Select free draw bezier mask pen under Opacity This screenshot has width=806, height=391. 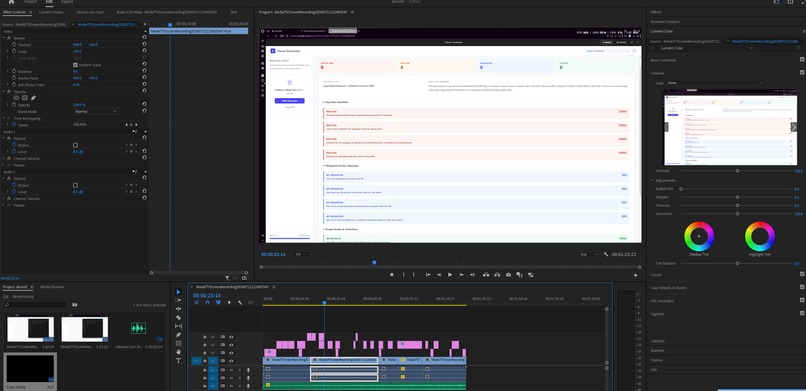pyautogui.click(x=33, y=98)
